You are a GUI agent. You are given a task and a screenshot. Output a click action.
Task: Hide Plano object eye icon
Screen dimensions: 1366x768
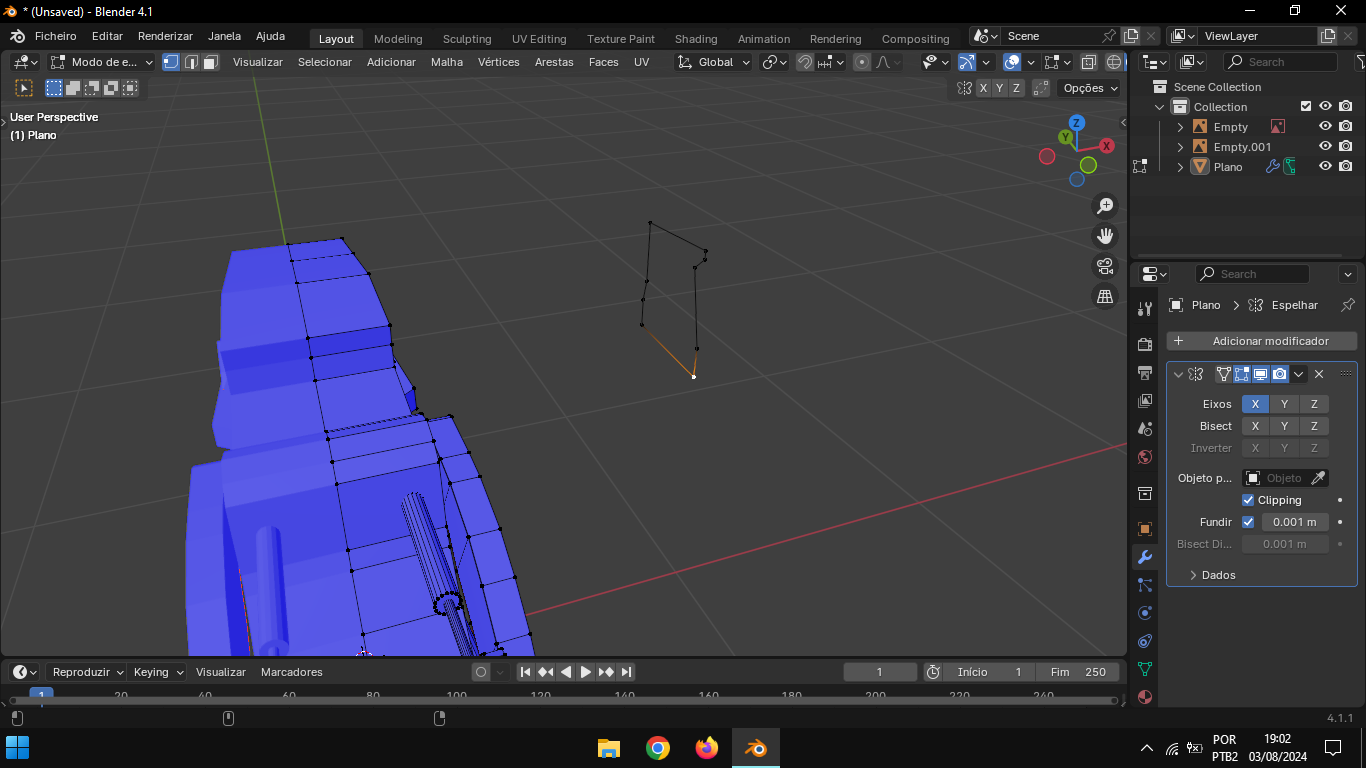[x=1325, y=166]
